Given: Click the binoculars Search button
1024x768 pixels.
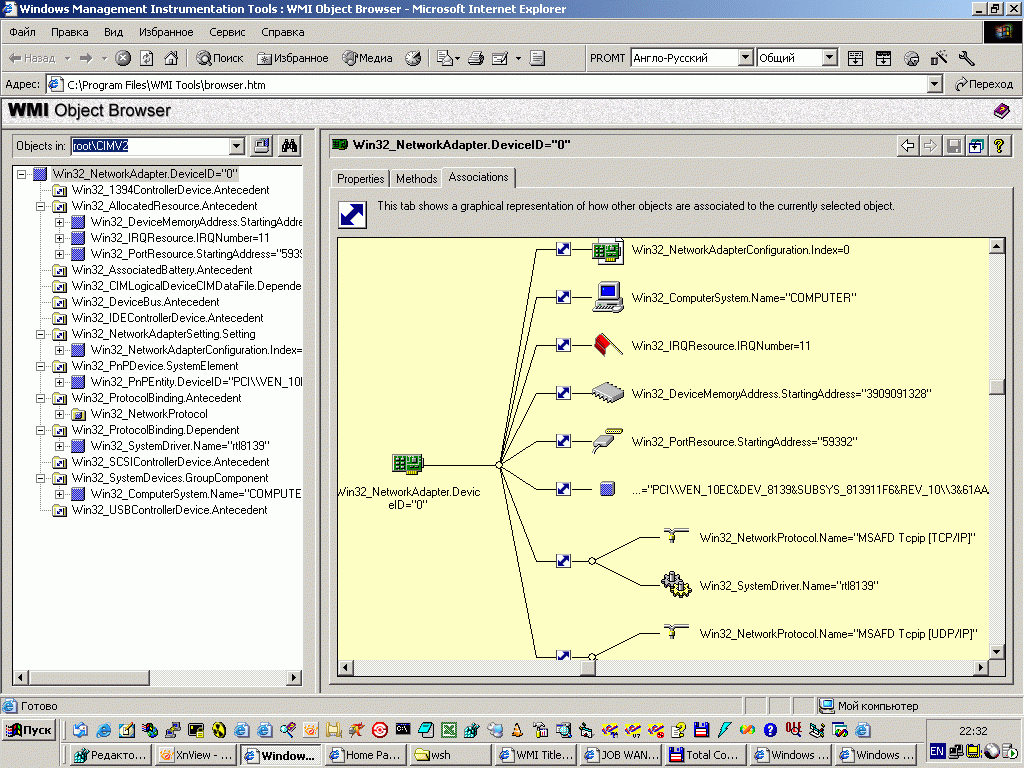Looking at the screenshot, I should (289, 146).
